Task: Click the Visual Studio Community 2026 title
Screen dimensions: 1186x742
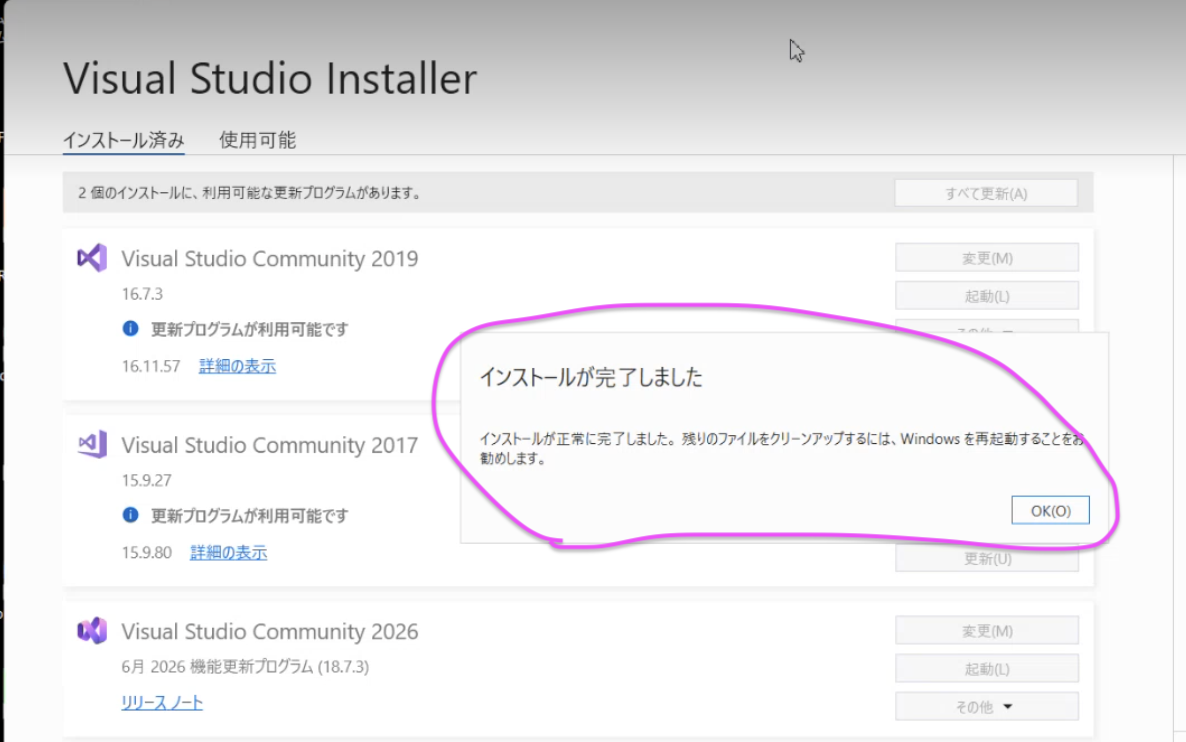Action: coord(270,631)
